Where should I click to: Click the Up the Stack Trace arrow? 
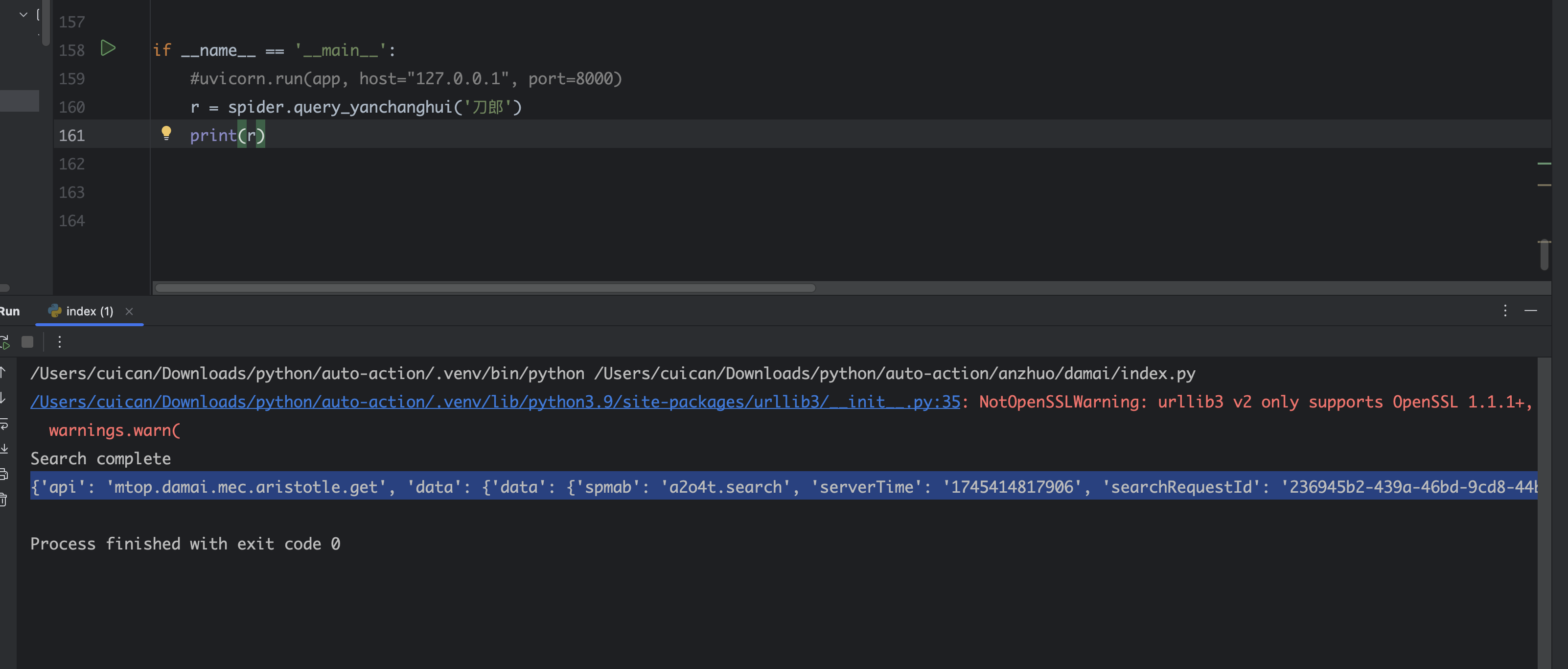point(3,372)
